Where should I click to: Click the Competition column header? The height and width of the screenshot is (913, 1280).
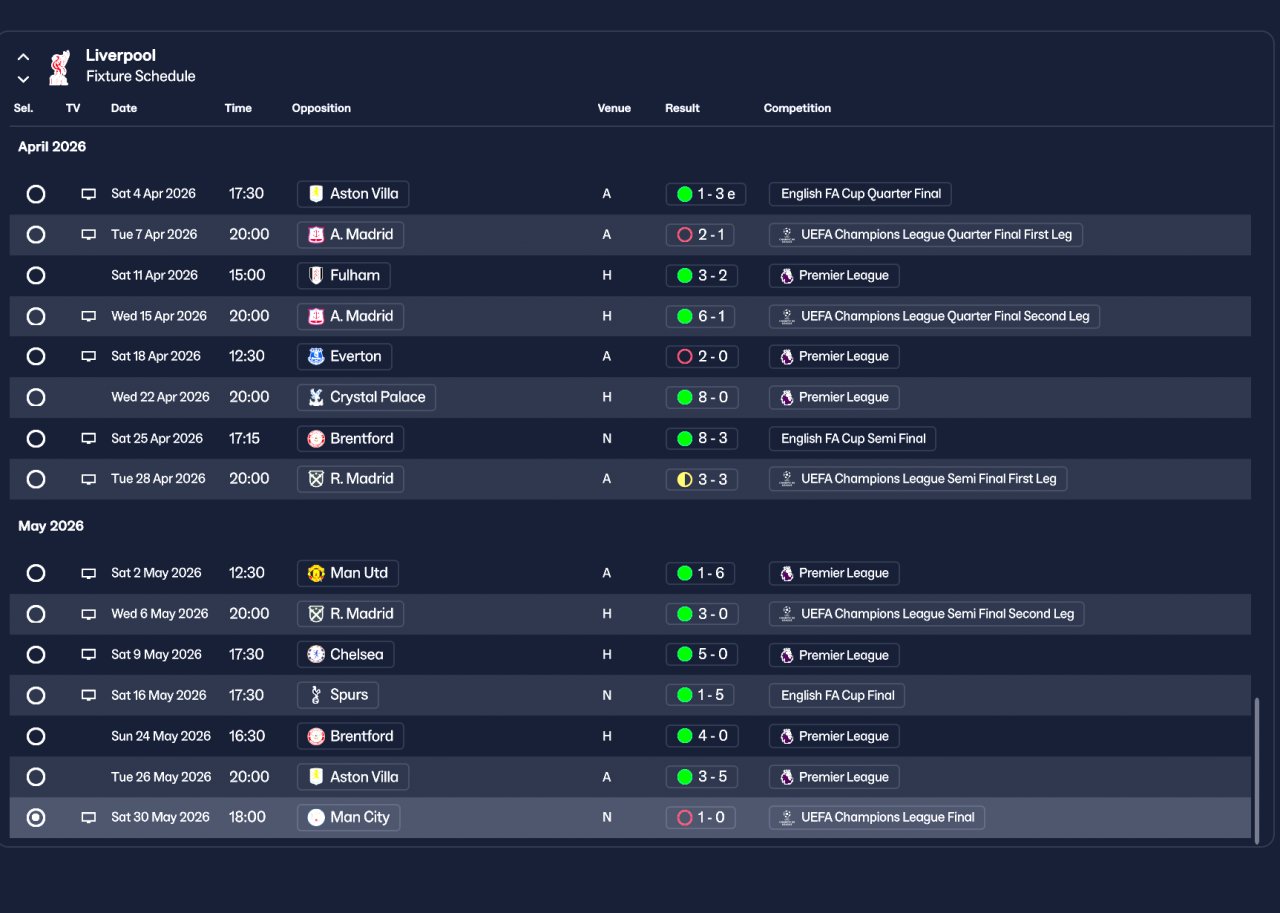pyautogui.click(x=797, y=108)
